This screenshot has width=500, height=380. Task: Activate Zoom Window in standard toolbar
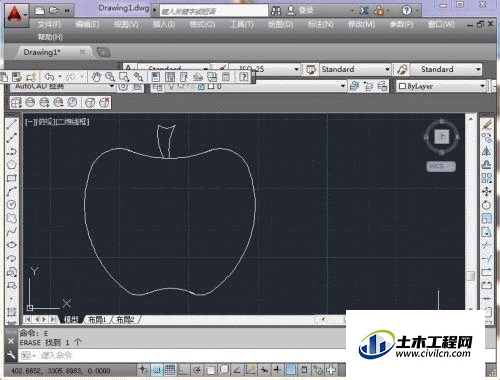coord(124,77)
